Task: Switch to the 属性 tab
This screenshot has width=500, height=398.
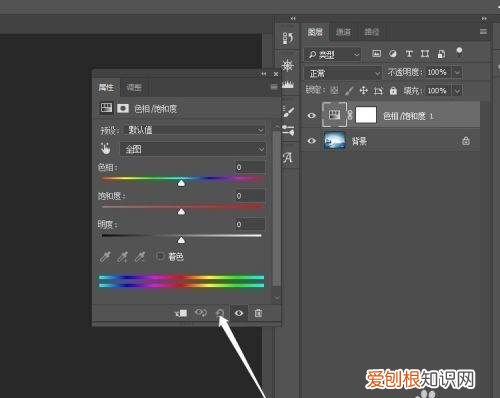Action: 106,88
